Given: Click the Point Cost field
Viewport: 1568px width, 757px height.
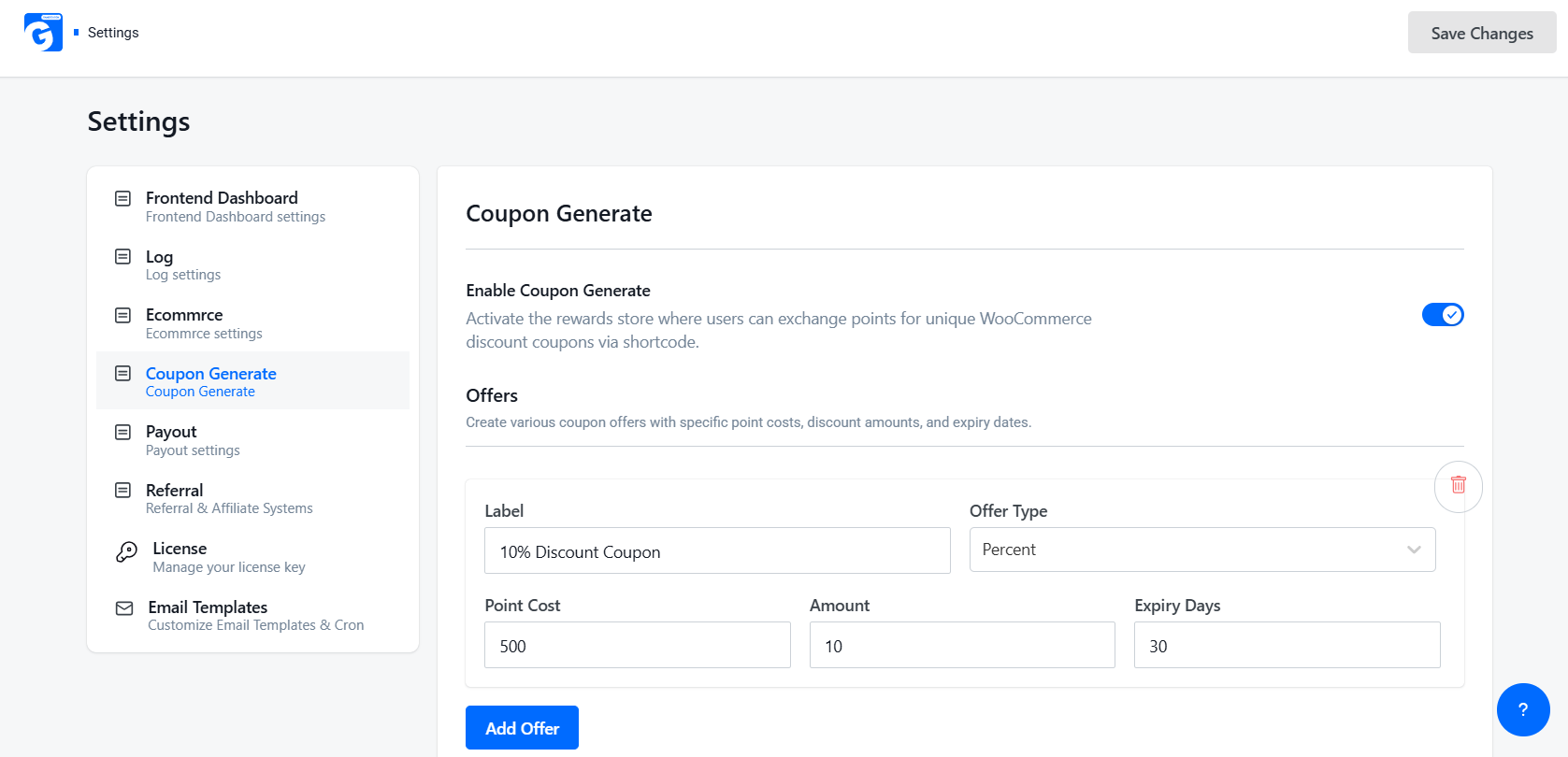Looking at the screenshot, I should click(x=638, y=646).
